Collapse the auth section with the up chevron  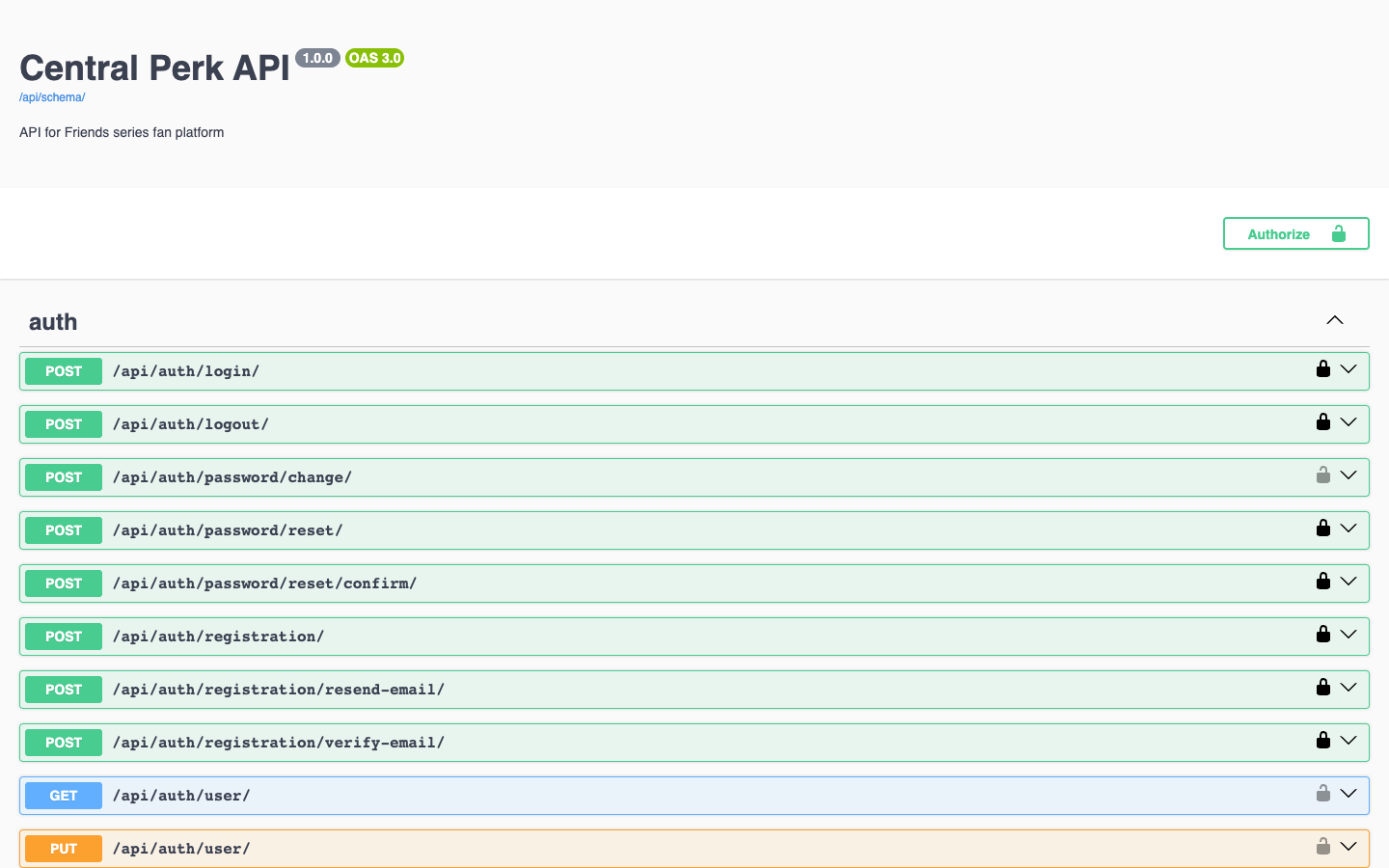[1335, 320]
